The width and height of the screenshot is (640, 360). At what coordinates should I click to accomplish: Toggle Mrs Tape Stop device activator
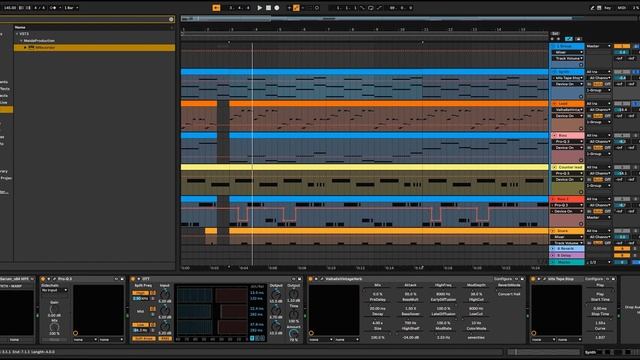(x=533, y=279)
